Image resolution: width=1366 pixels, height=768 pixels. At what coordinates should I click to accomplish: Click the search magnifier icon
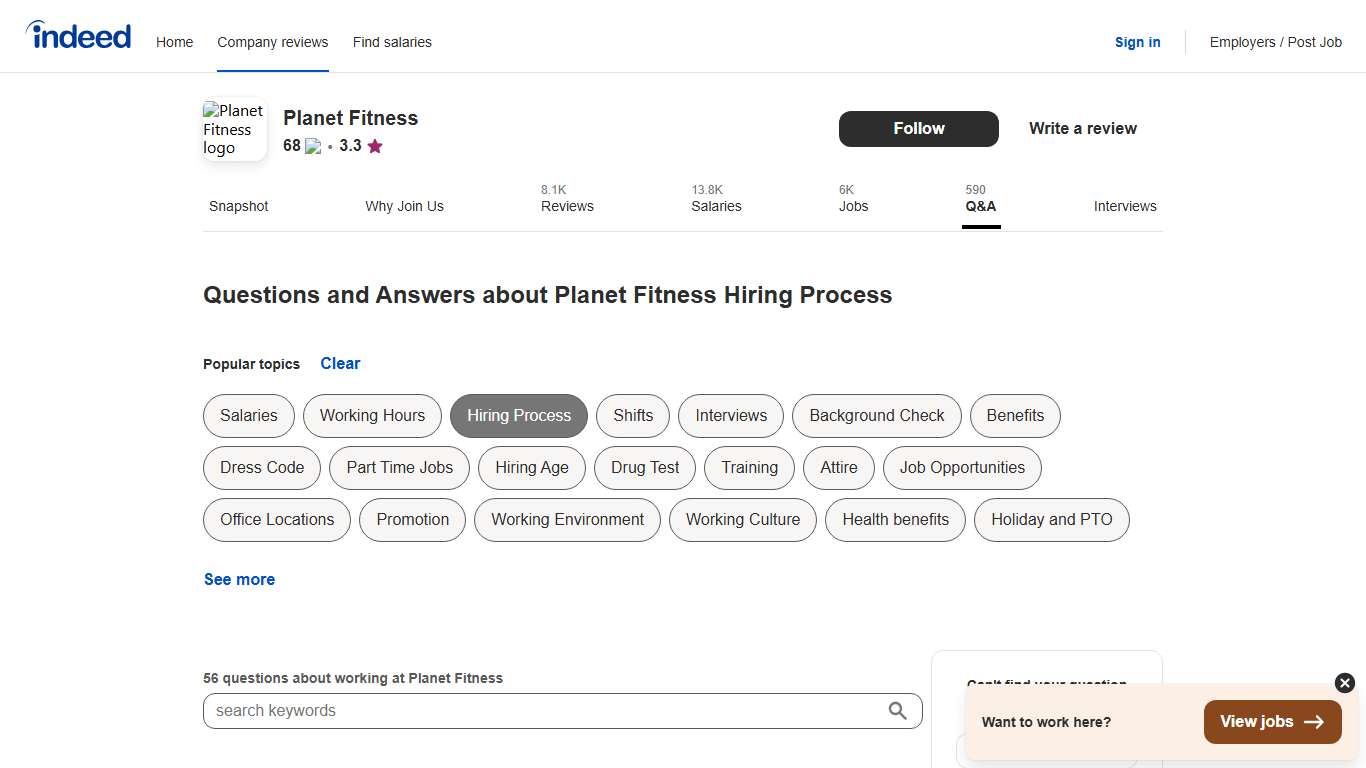click(897, 710)
